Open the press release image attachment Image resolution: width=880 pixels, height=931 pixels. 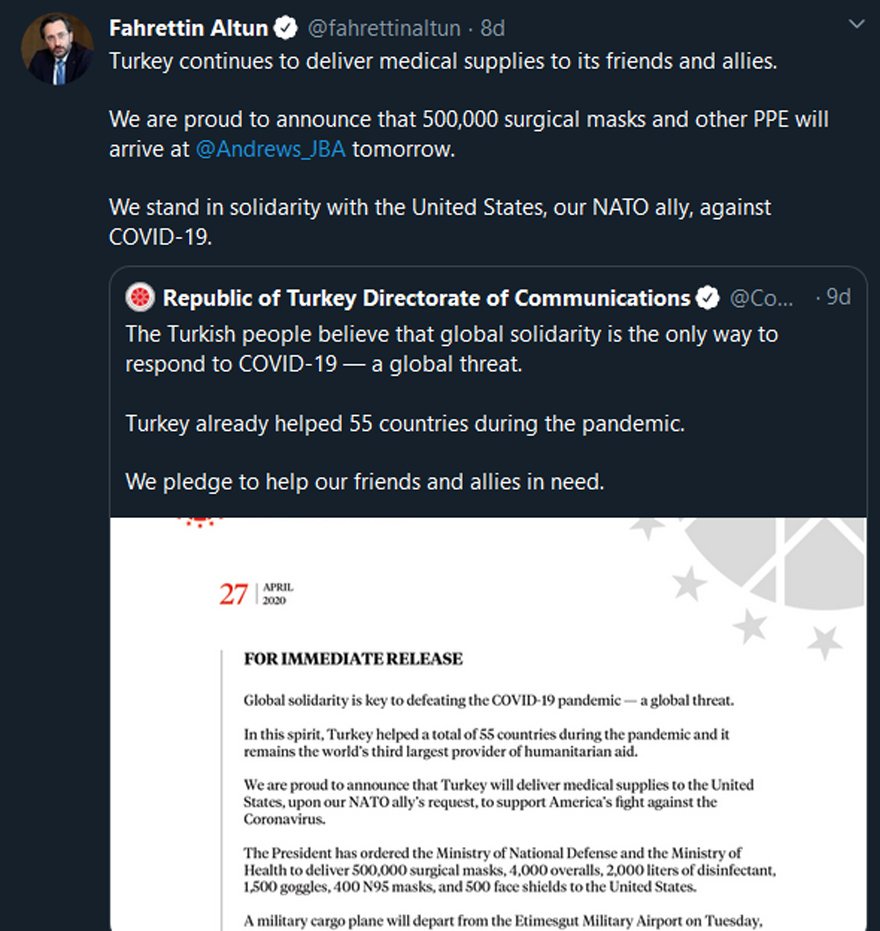click(x=488, y=724)
